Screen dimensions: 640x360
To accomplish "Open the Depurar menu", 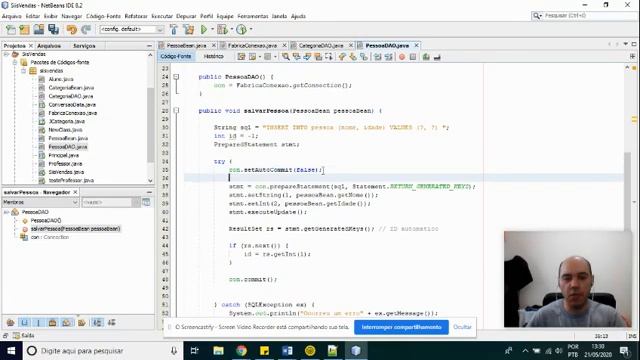I will [186, 16].
